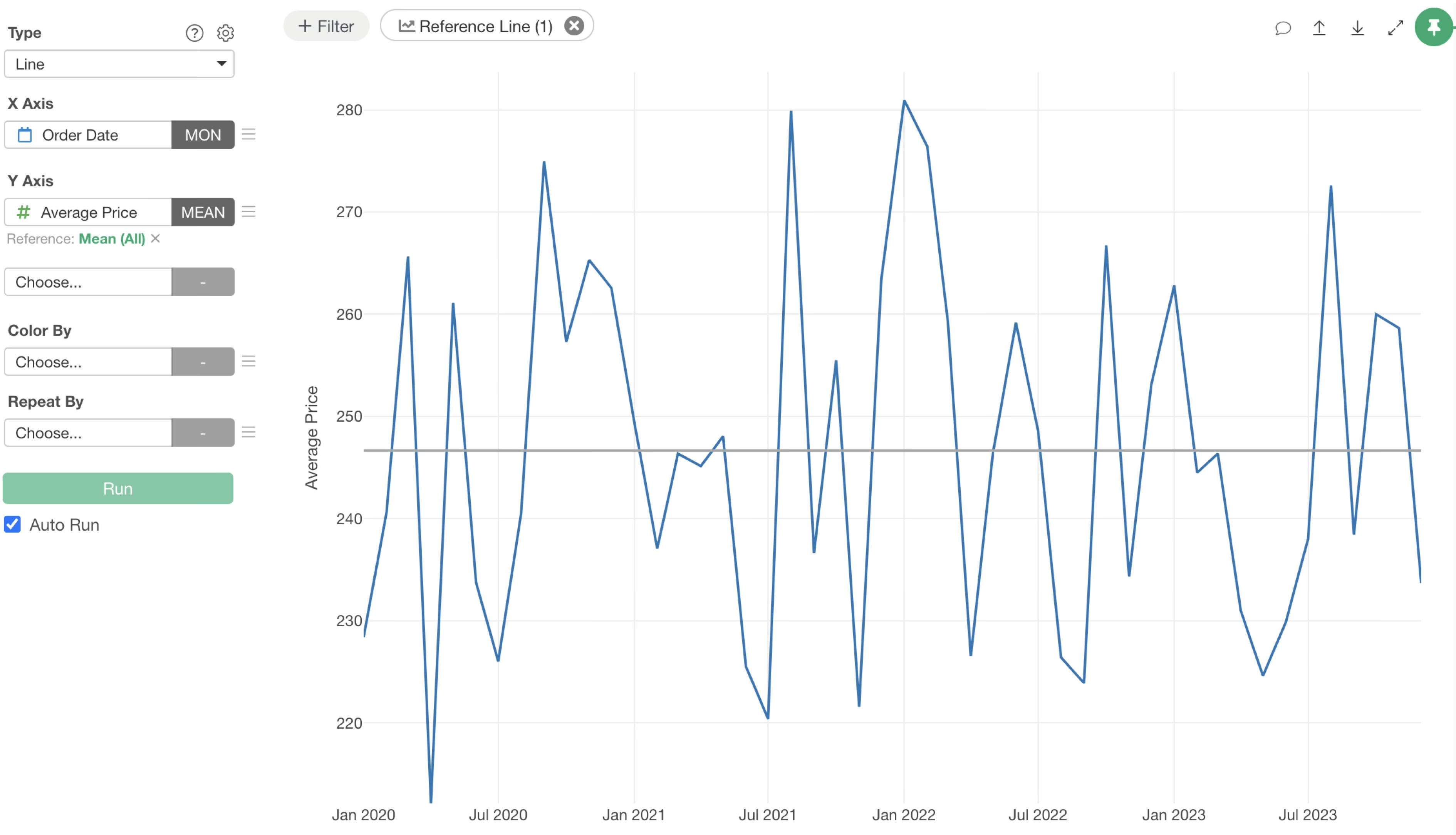This screenshot has height=835, width=1456.
Task: Click the download arrow icon
Action: pos(1357,27)
